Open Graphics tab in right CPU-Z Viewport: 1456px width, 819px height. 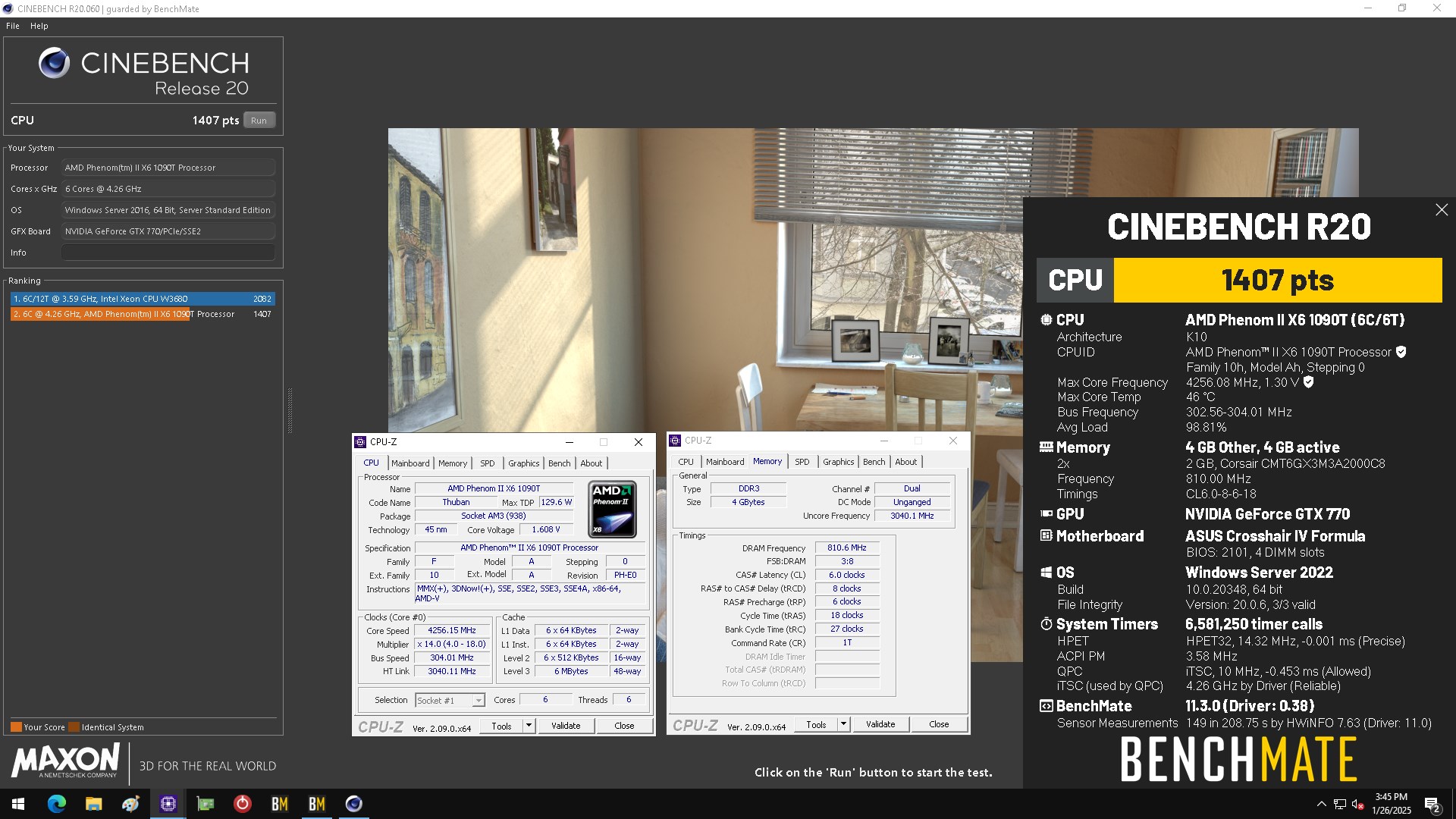(839, 462)
